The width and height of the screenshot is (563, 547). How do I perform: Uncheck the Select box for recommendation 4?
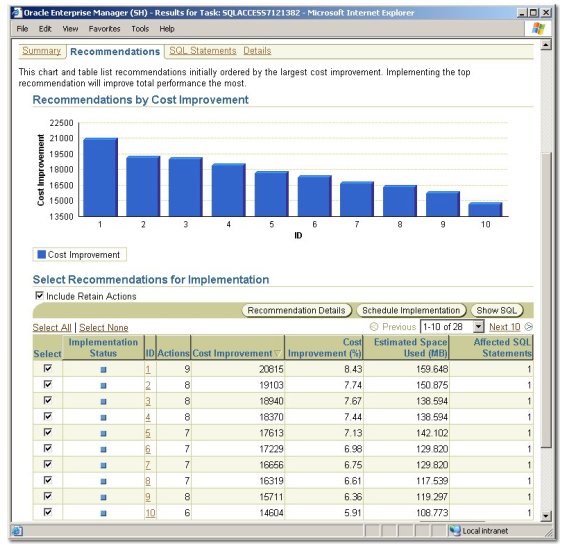click(47, 416)
